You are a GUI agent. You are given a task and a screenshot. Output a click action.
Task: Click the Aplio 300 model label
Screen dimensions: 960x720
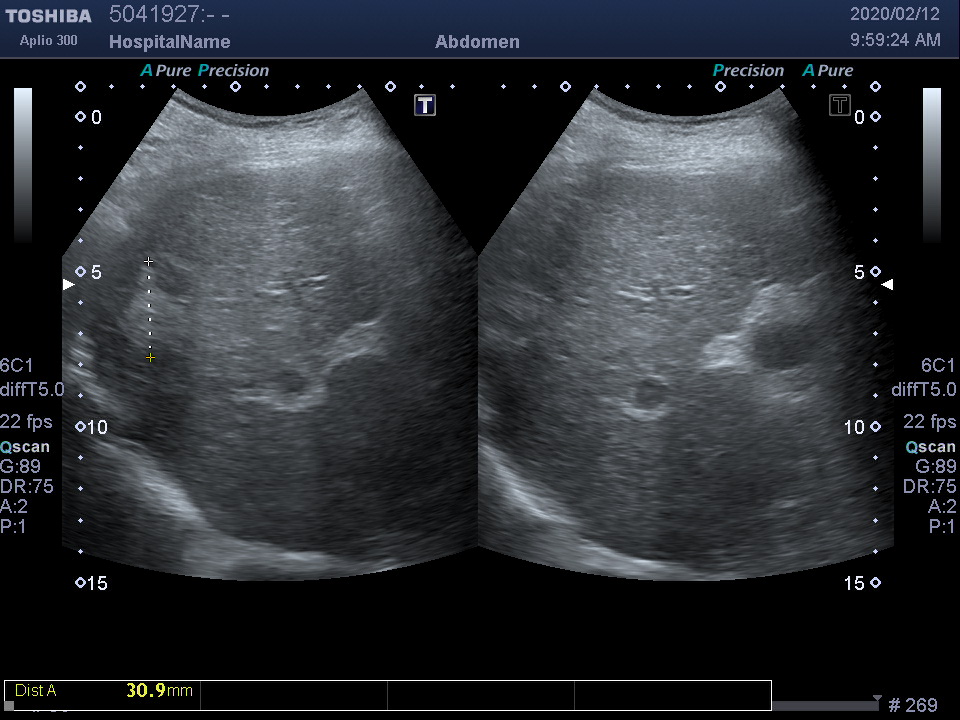click(48, 40)
